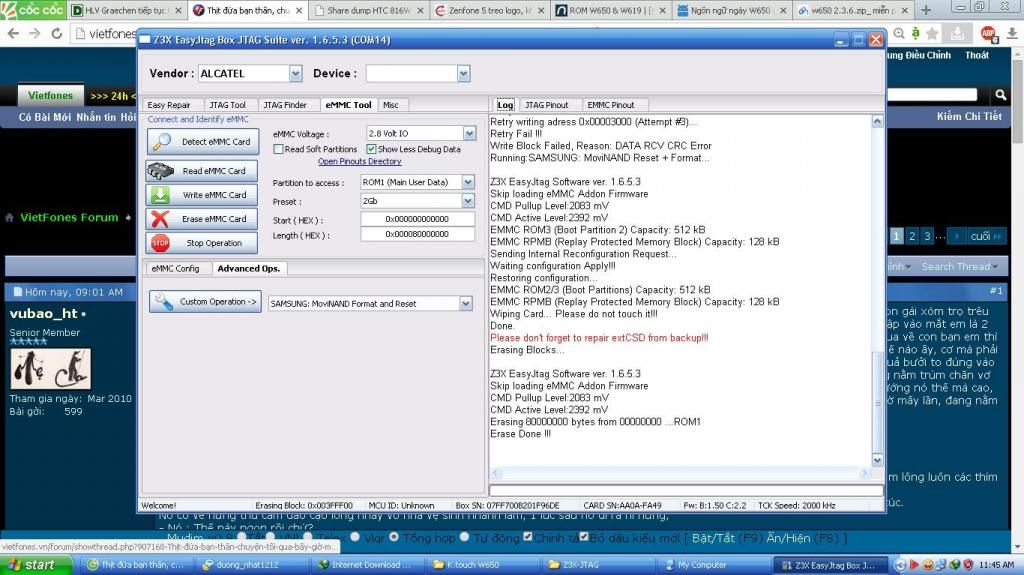
Task: Switch to the JTAG Tool tab
Action: [227, 105]
